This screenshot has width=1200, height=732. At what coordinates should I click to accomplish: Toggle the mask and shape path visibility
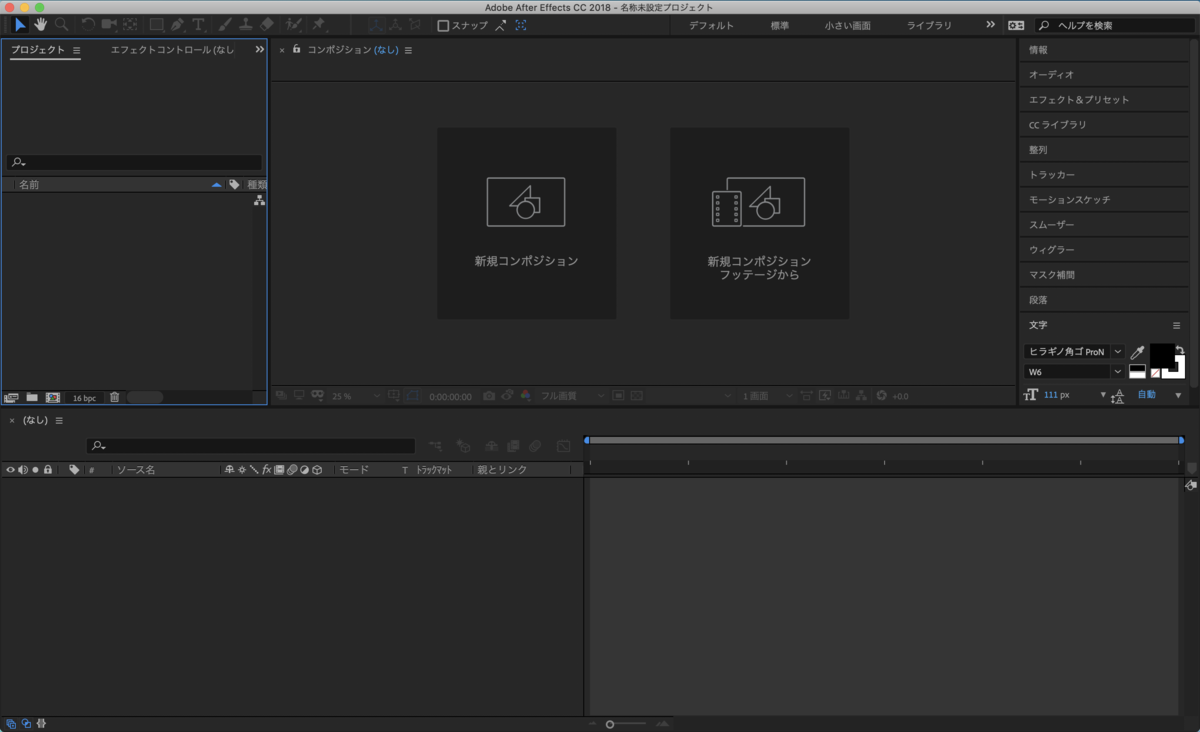pos(412,396)
